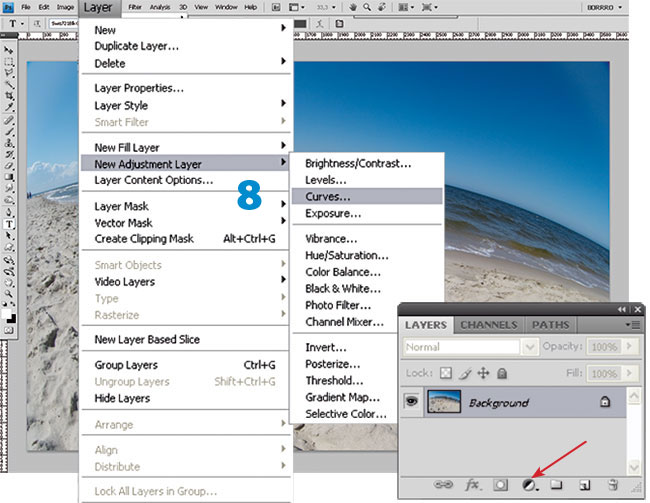Collapse the Layers panel with double arrows
Viewport: 650px width, 503px height.
tap(621, 309)
